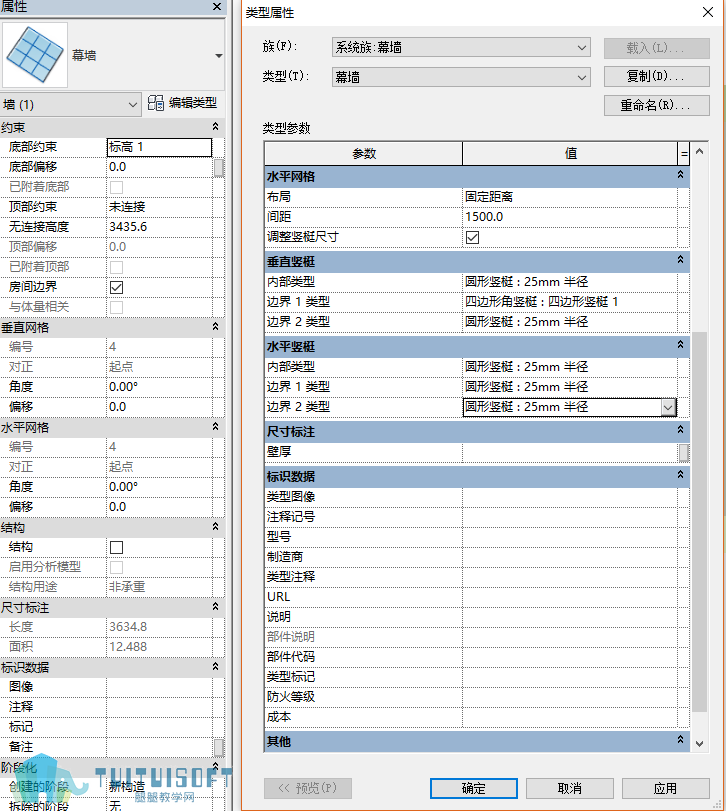Click the type parameters vertical scrollbar thumb
Screen dimensions: 726x811
(x=700, y=522)
